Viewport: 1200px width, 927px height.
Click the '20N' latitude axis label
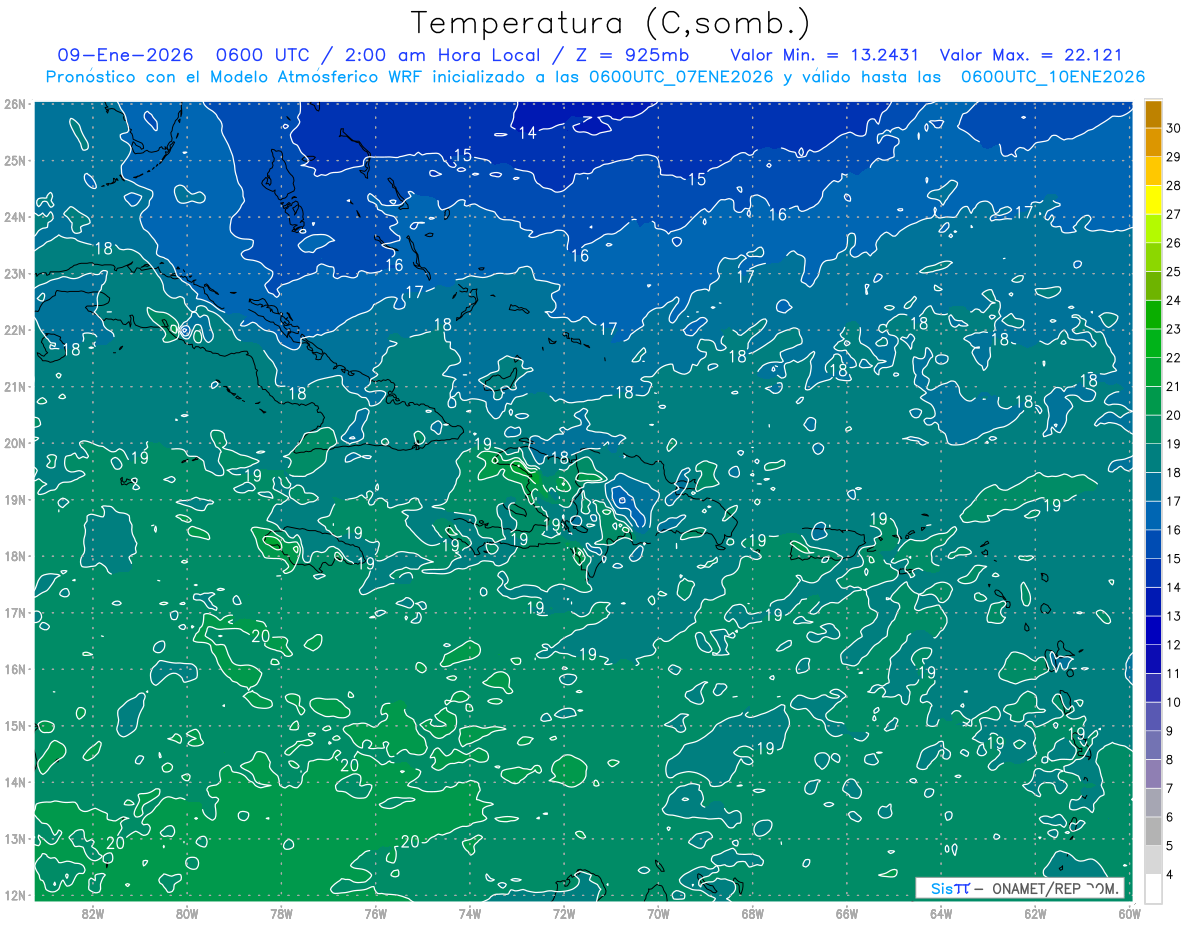click(15, 443)
